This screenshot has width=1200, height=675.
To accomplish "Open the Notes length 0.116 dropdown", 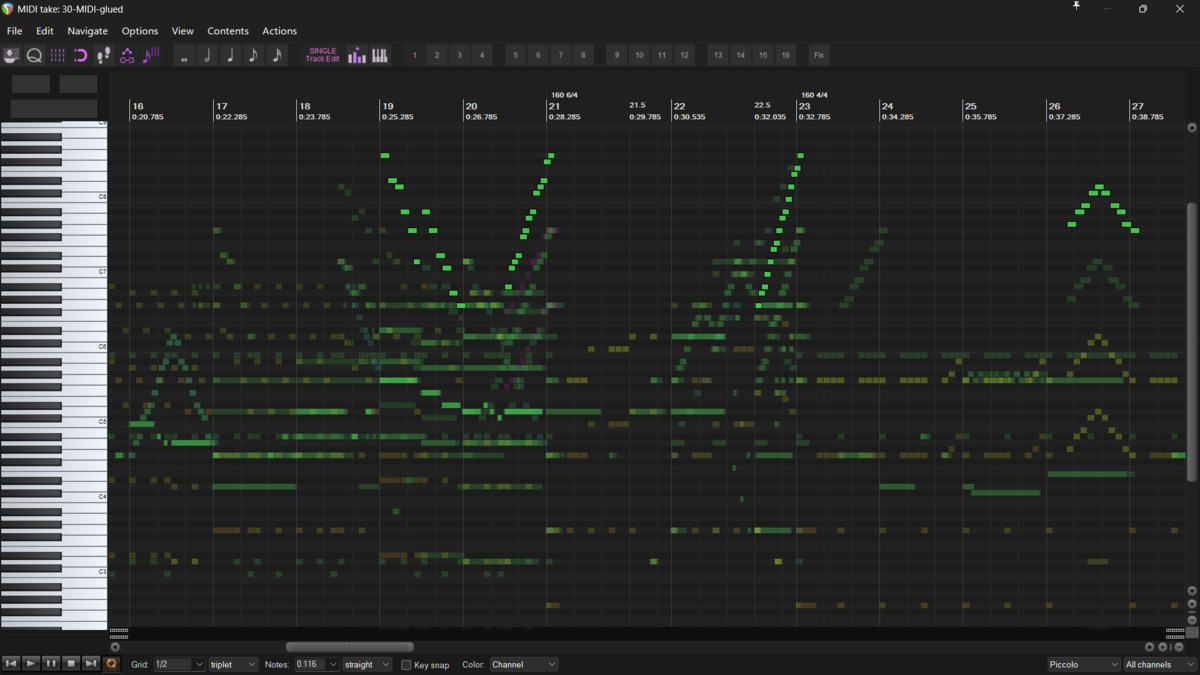I will (317, 665).
